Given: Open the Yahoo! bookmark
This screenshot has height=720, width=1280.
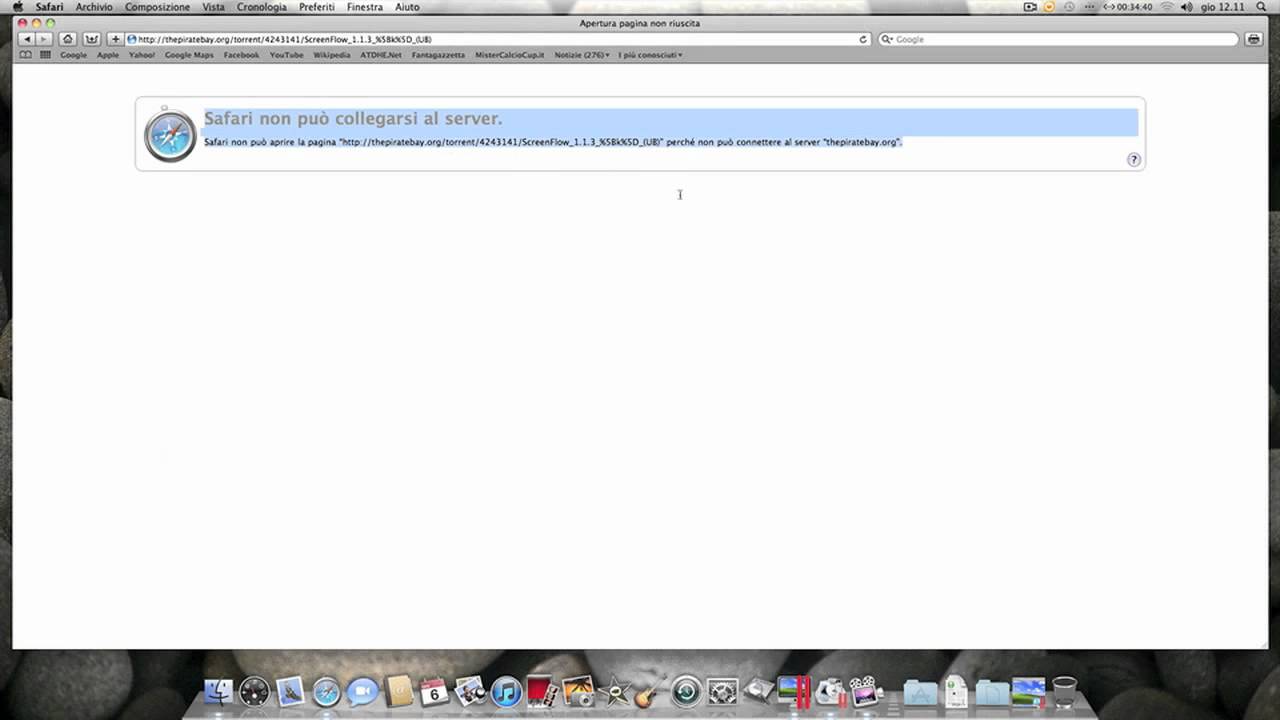Looking at the screenshot, I should (142, 55).
